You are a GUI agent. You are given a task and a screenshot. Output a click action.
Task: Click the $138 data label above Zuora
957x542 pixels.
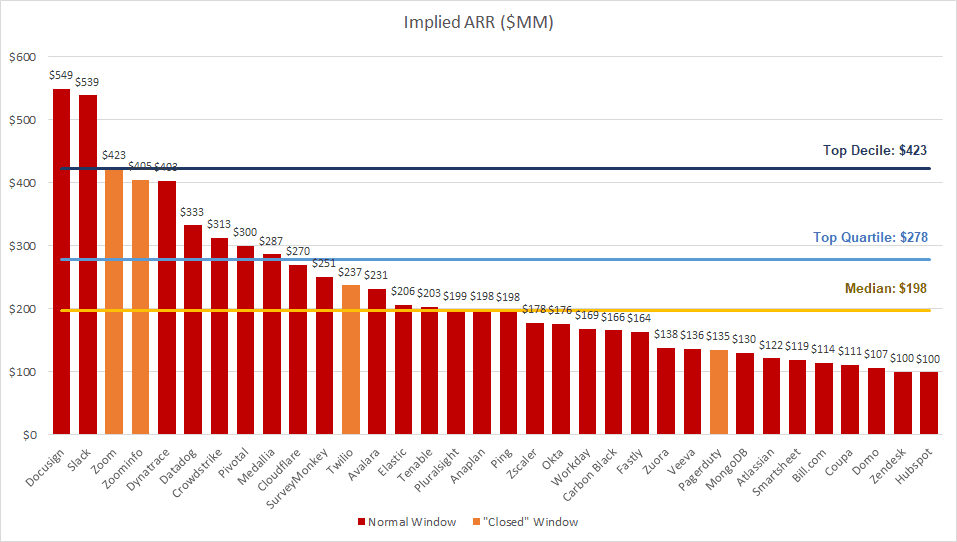tap(666, 334)
